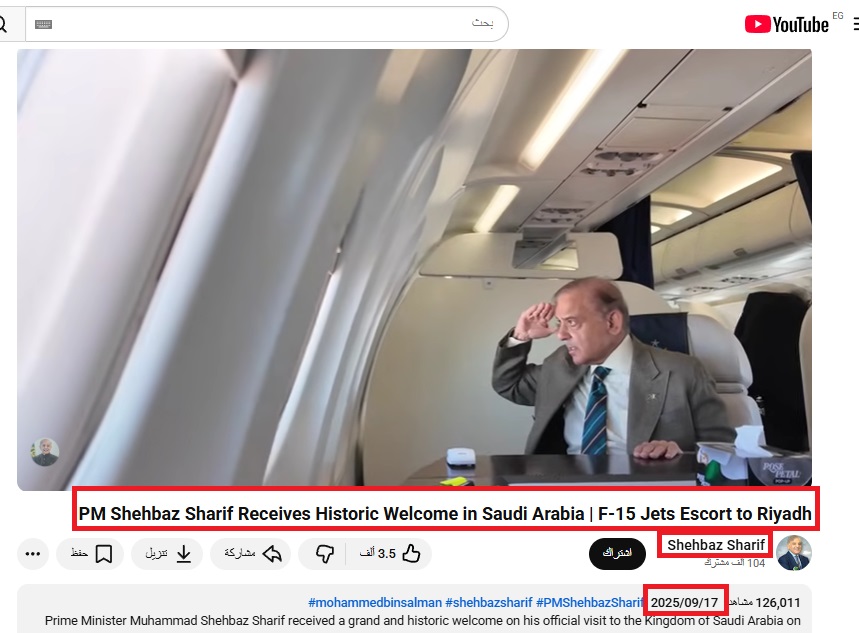Open the three-dots more actions menu

tap(33, 554)
